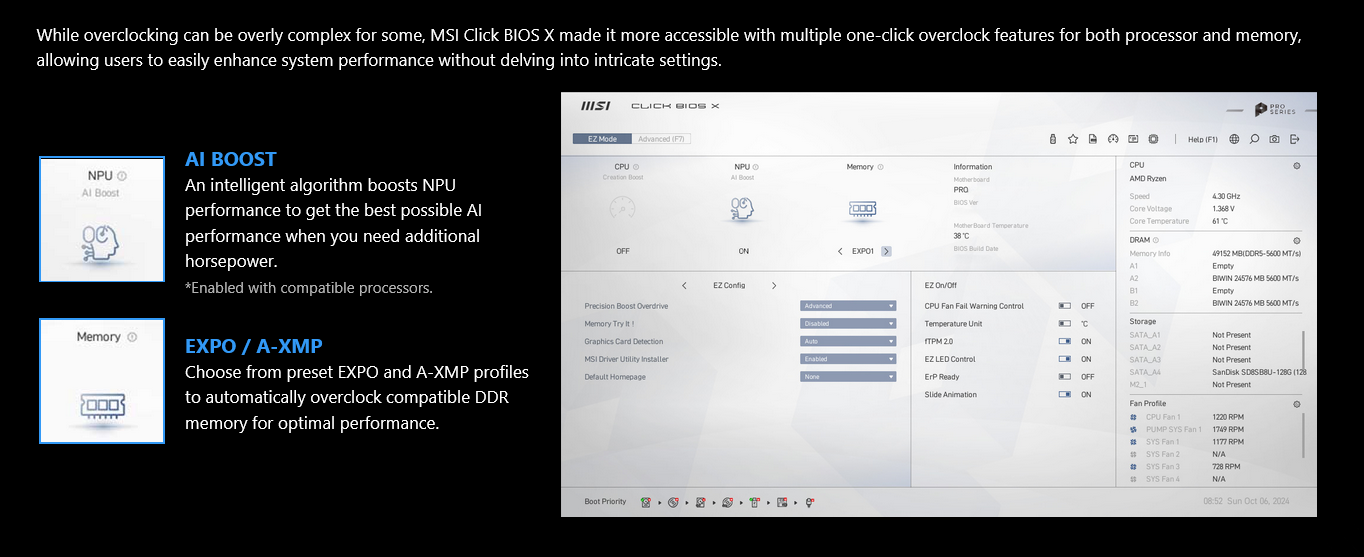The width and height of the screenshot is (1364, 557).
Task: Click the 4.30 GHz speed value
Action: coord(1226,196)
